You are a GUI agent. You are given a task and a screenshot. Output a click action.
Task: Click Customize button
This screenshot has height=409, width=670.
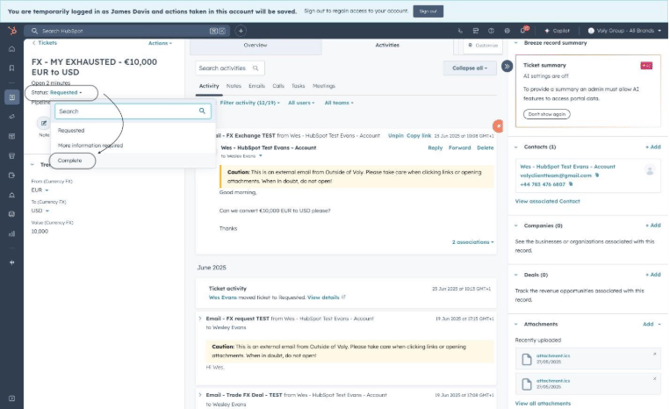[x=483, y=45]
